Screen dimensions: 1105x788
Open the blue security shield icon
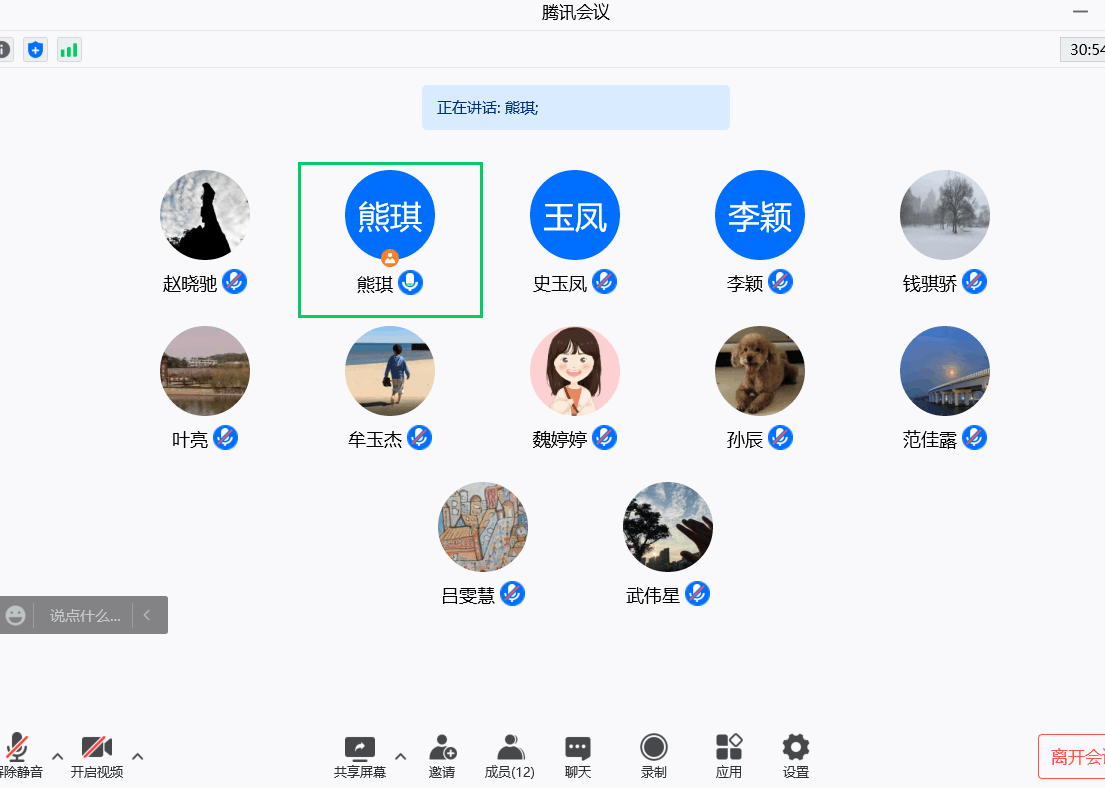(36, 49)
